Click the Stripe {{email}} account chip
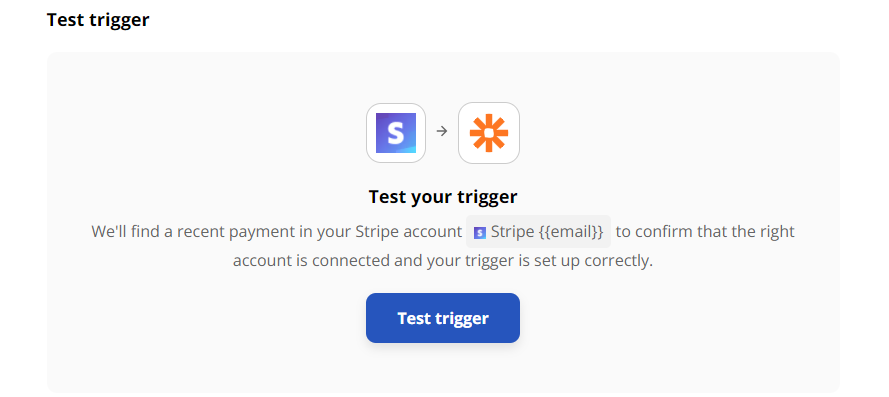Viewport: 889px width, 397px height. 539,232
